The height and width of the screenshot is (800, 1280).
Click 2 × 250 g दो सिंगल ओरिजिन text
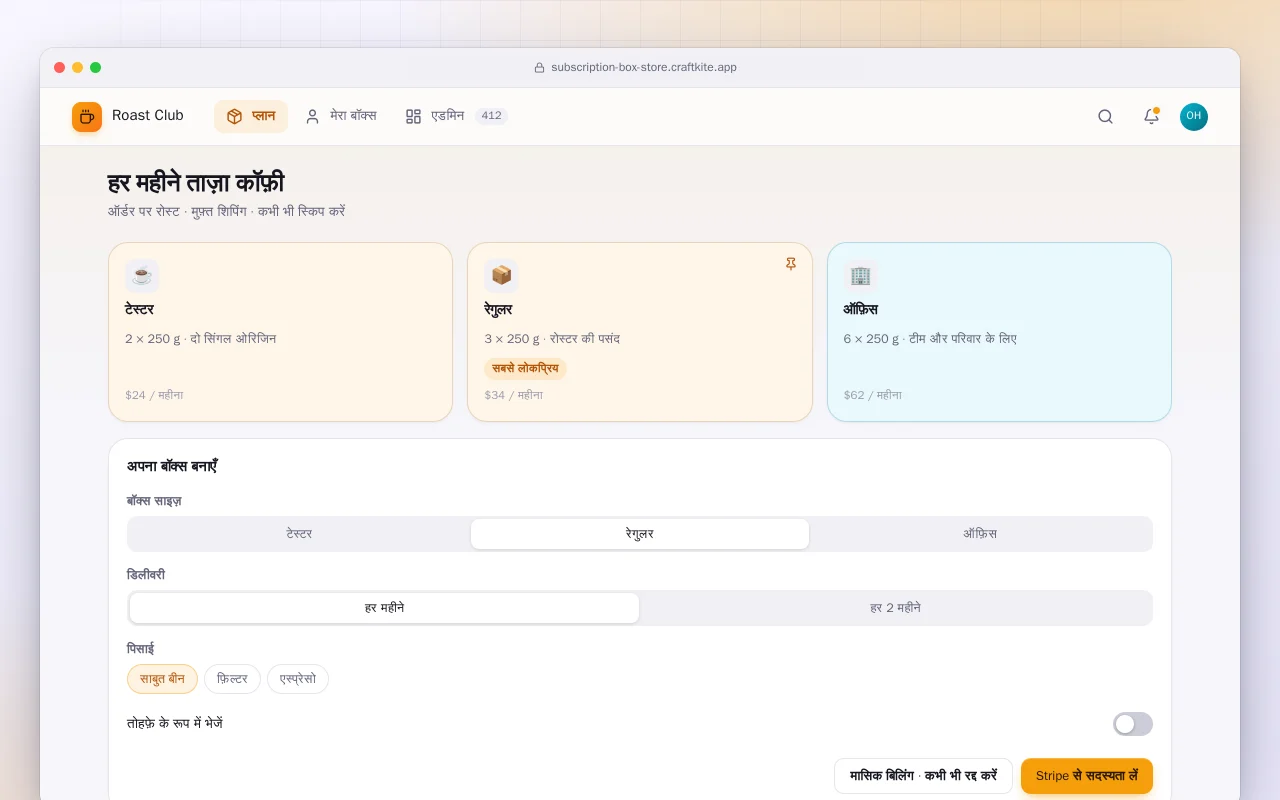(201, 339)
